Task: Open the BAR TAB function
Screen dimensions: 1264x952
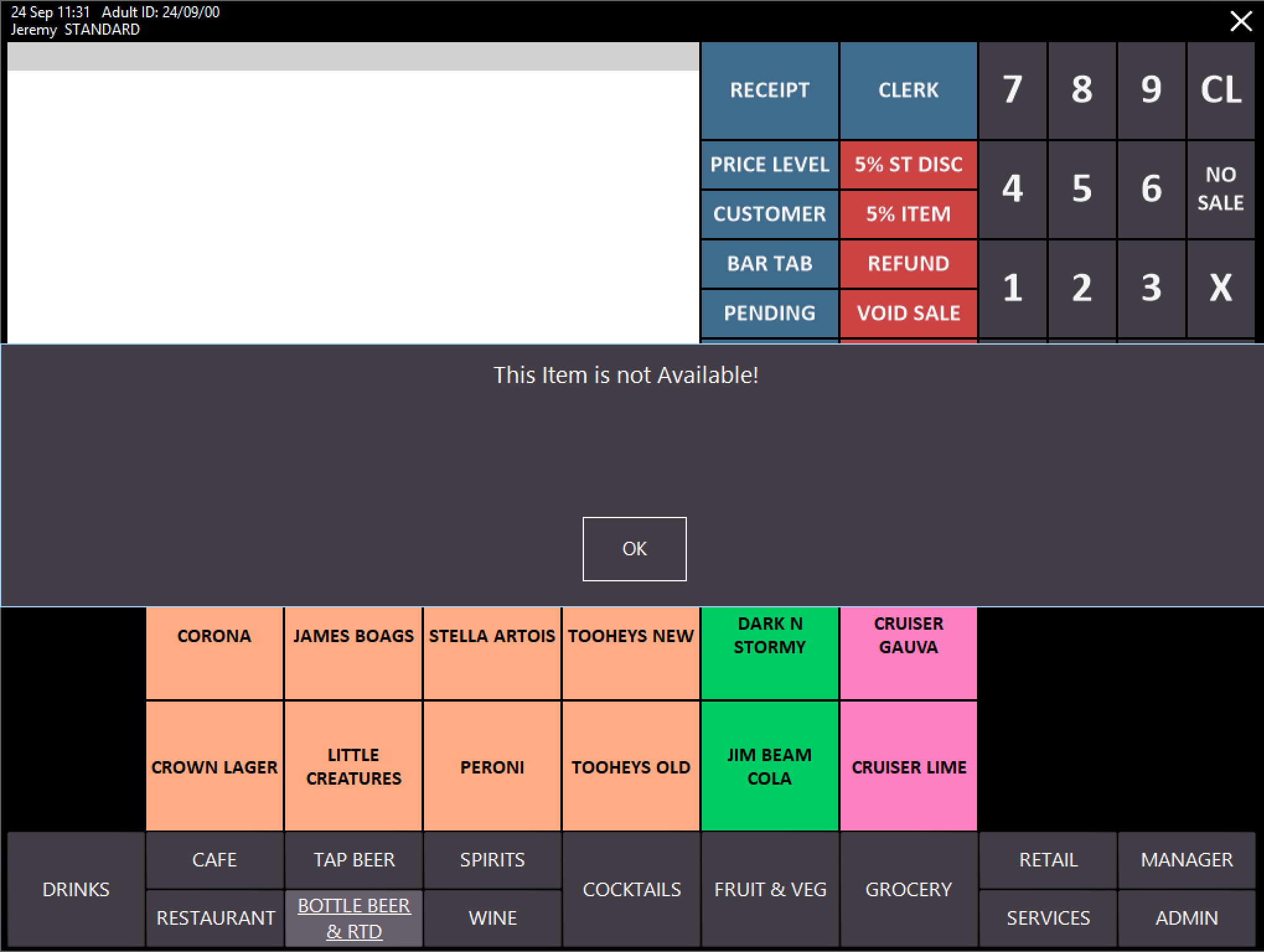Action: tap(769, 263)
